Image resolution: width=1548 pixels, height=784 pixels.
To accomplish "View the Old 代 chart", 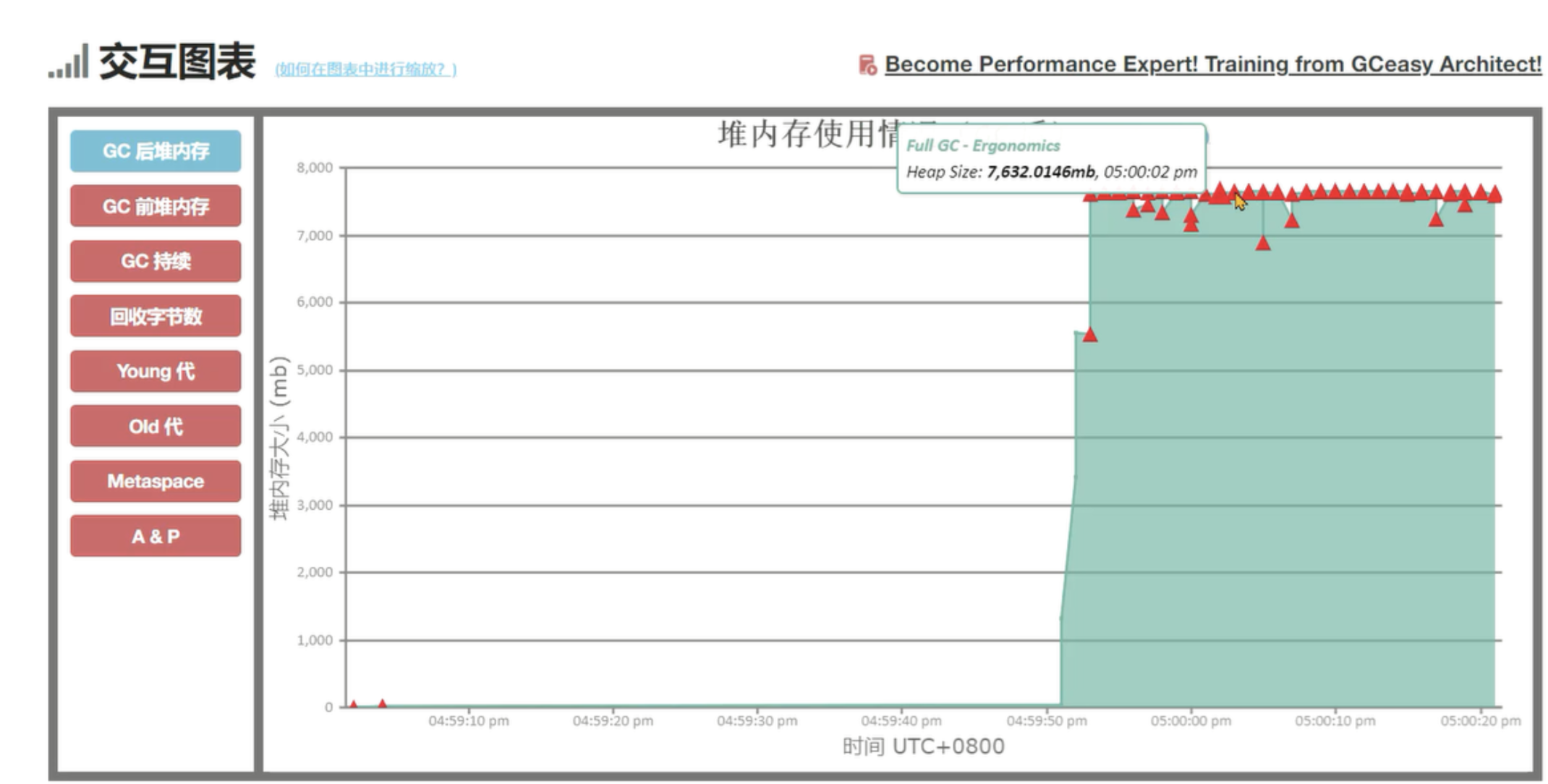I will [x=156, y=426].
